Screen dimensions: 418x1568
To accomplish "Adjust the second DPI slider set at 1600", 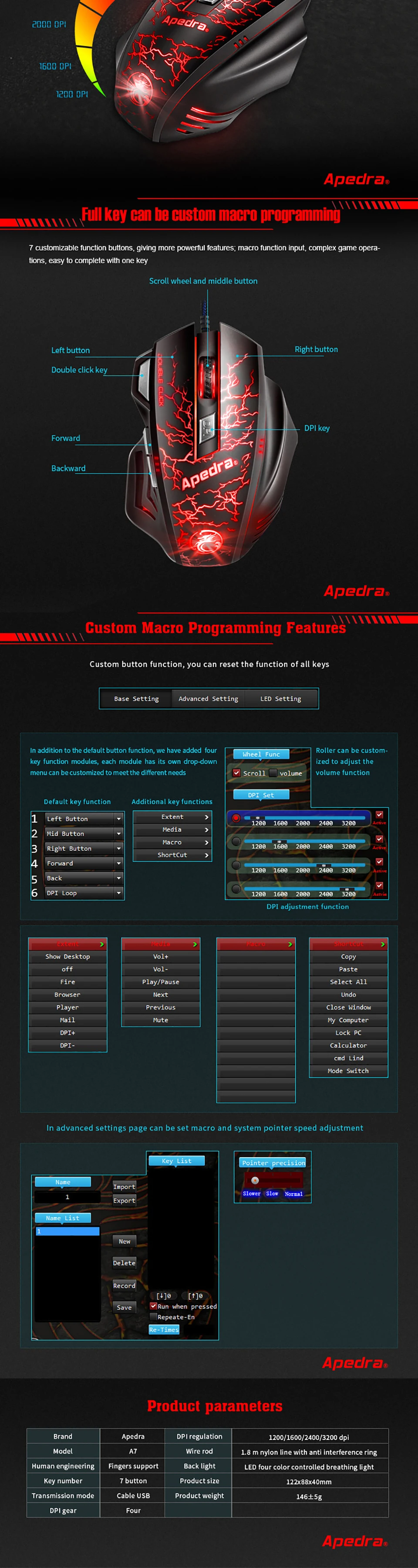I will pyautogui.click(x=279, y=841).
